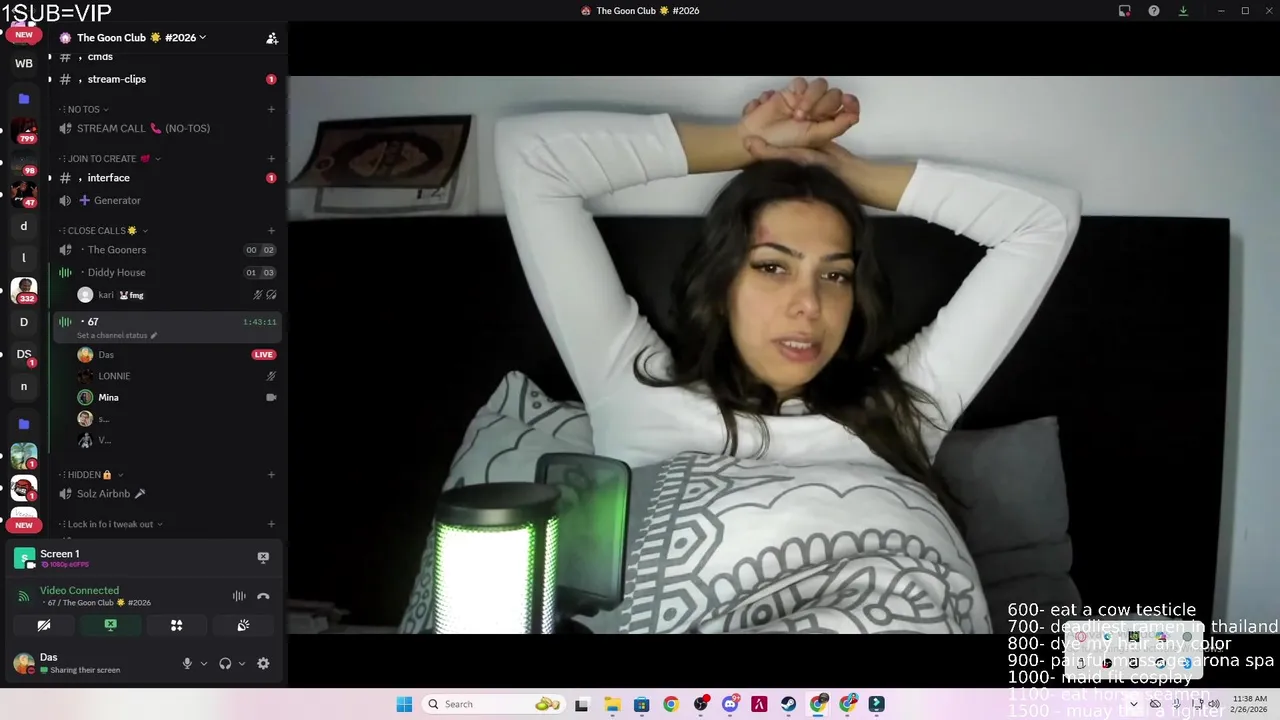Open the Discord inbox icon in title bar
This screenshot has width=1280, height=720.
coord(1124,11)
